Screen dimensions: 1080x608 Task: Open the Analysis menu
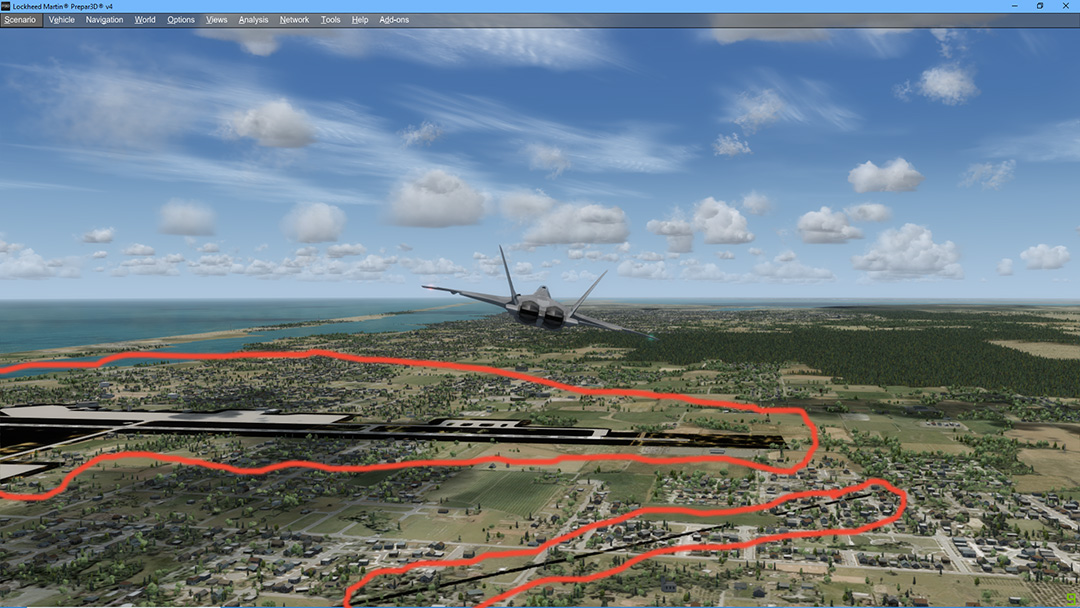coord(253,20)
